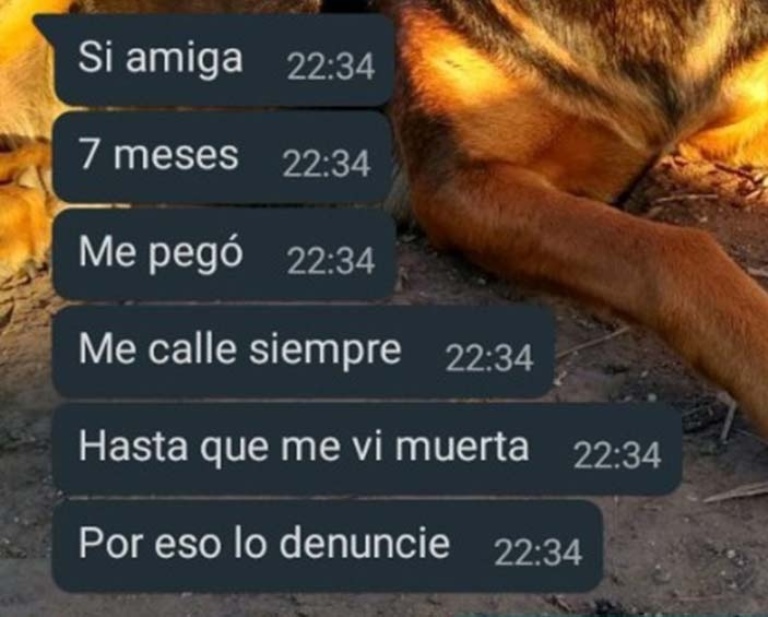Click the word "amiga" in the first bubble

click(x=184, y=60)
